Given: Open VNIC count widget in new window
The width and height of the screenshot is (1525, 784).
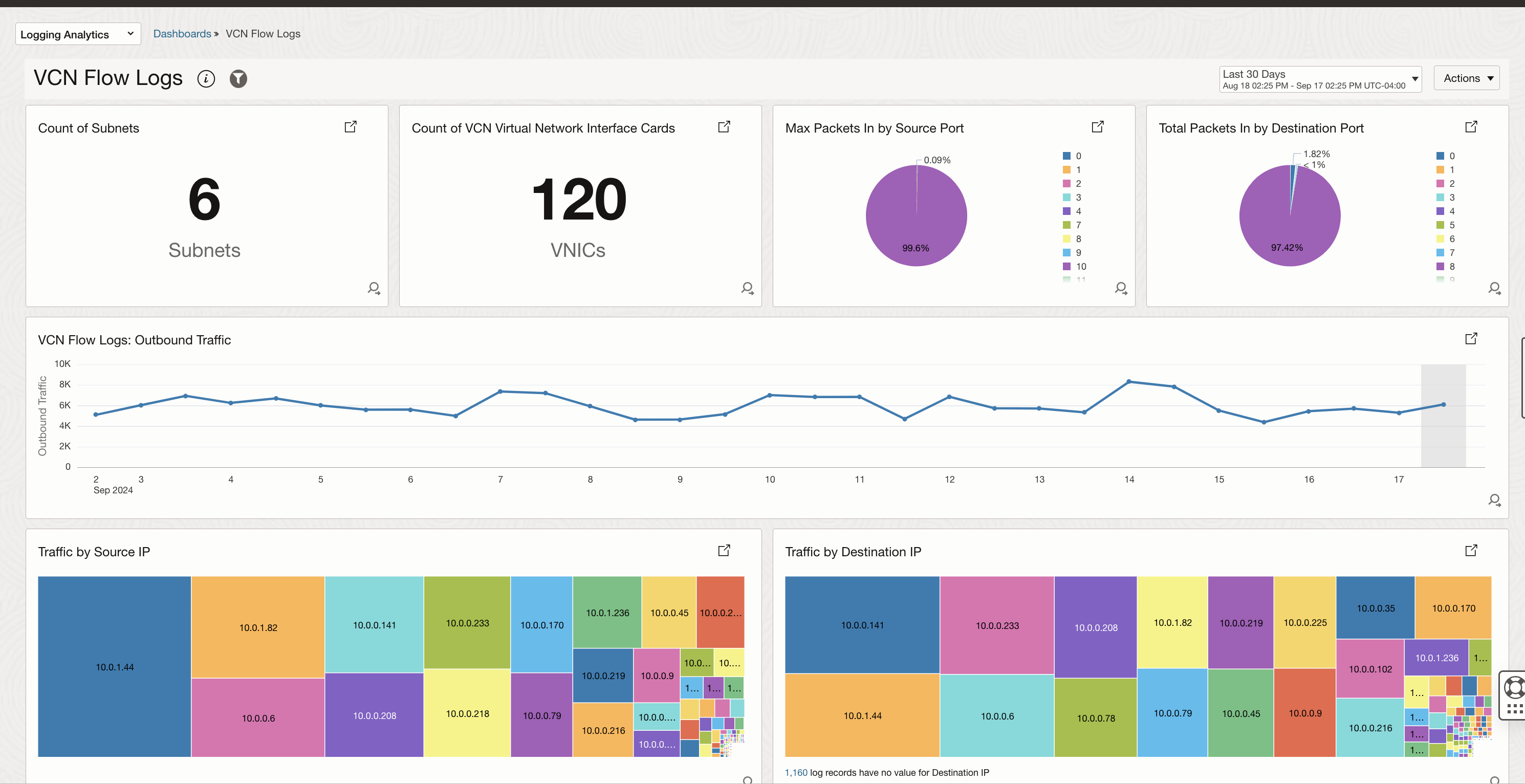Looking at the screenshot, I should point(724,127).
